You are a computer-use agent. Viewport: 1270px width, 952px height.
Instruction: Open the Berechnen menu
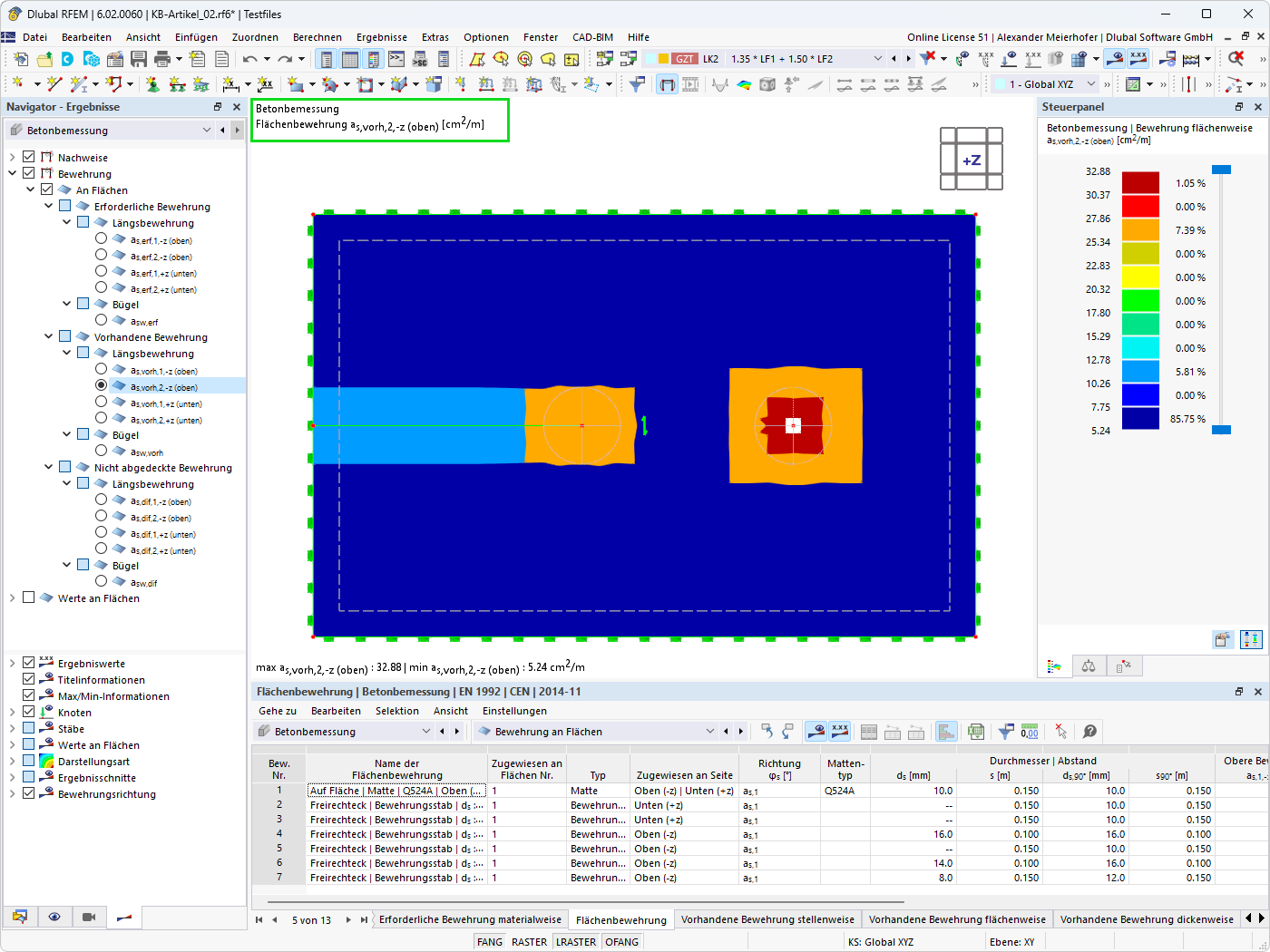click(x=317, y=37)
